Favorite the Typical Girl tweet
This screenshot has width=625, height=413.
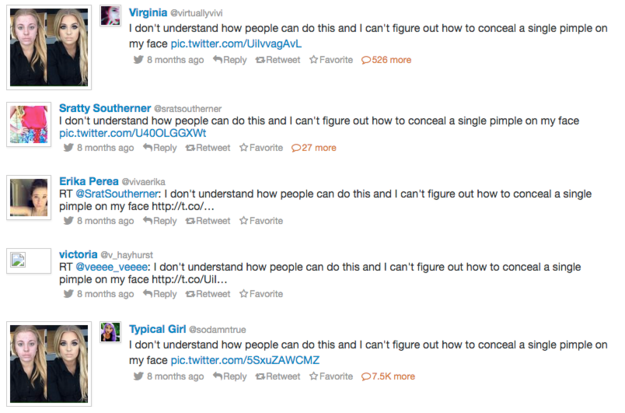pyautogui.click(x=331, y=376)
